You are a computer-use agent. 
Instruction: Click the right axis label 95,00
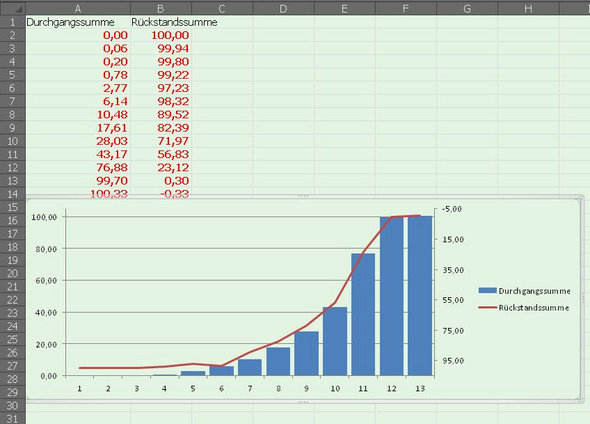[x=453, y=361]
